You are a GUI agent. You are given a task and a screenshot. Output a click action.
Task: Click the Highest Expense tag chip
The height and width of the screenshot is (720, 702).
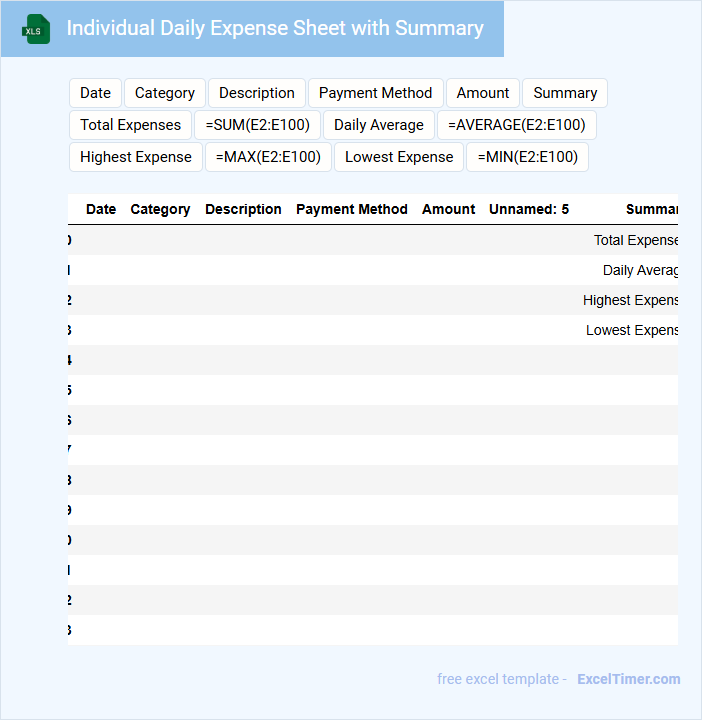coord(135,157)
